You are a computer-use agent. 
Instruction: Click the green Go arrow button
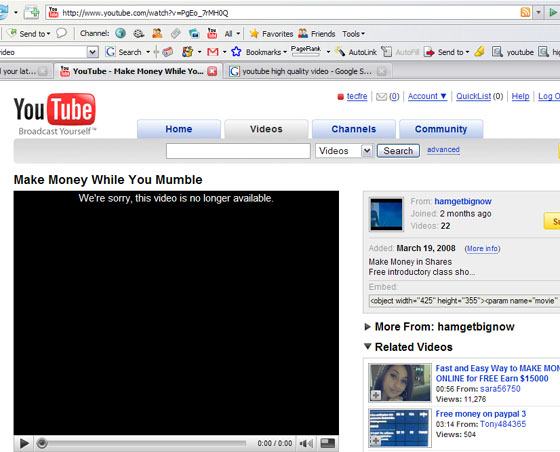[552, 13]
